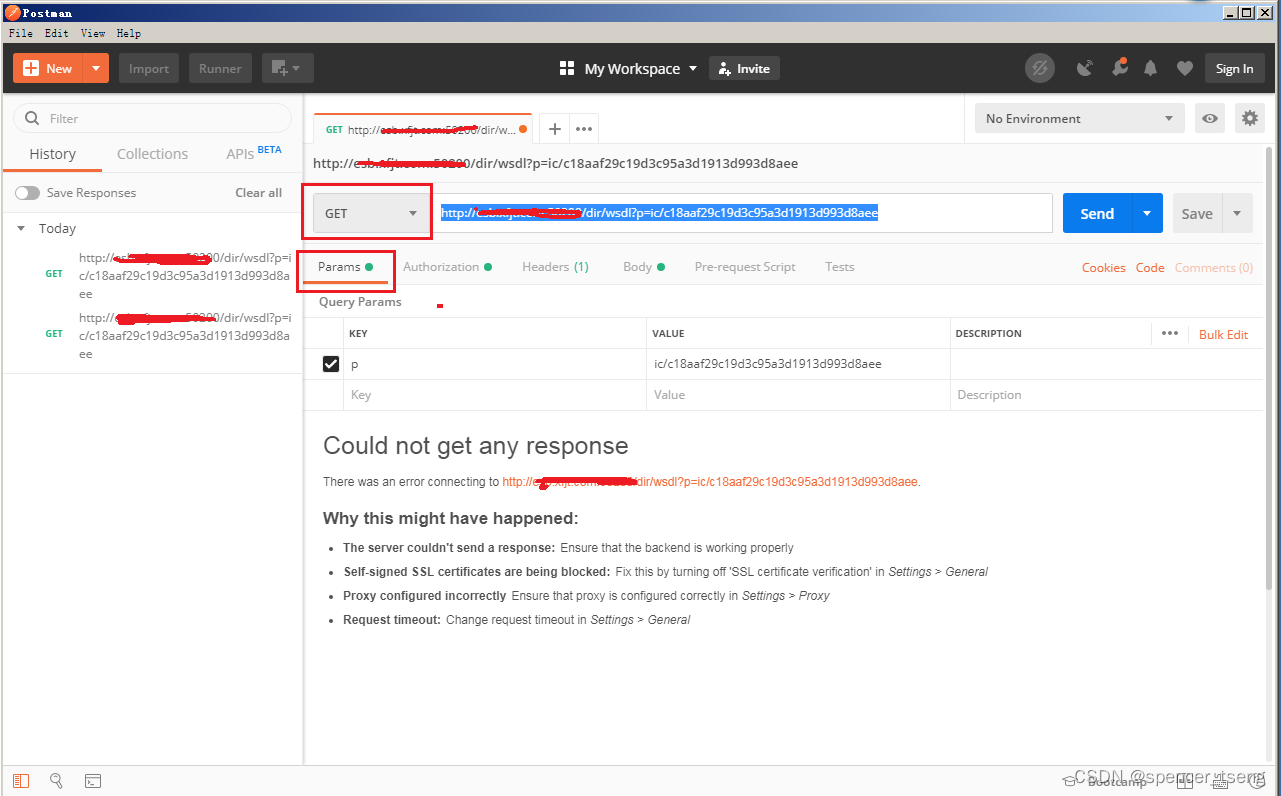Viewport: 1281px width, 796px height.
Task: Click the Send button
Action: (1097, 213)
